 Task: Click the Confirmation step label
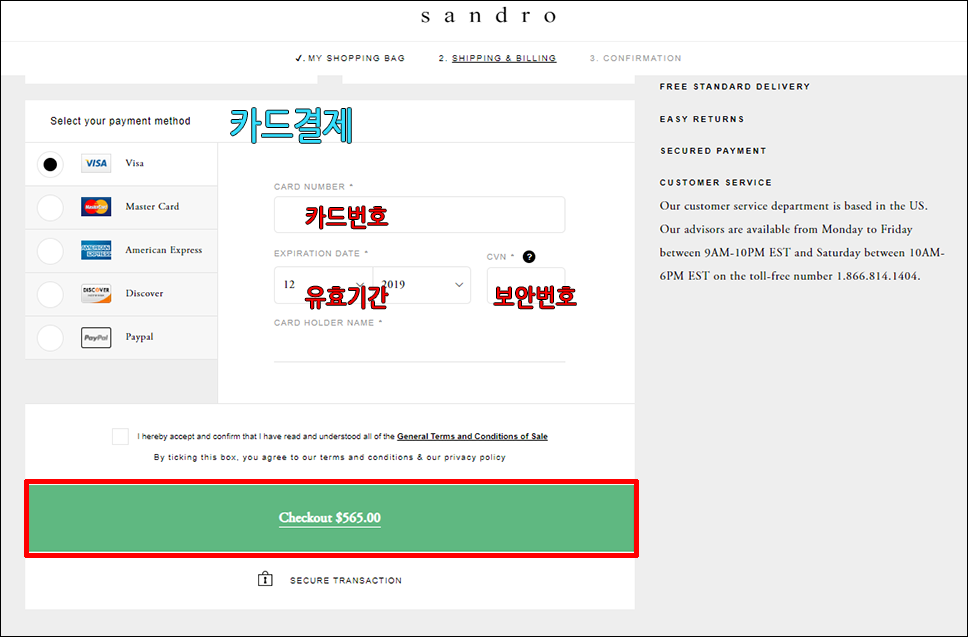click(x=635, y=58)
